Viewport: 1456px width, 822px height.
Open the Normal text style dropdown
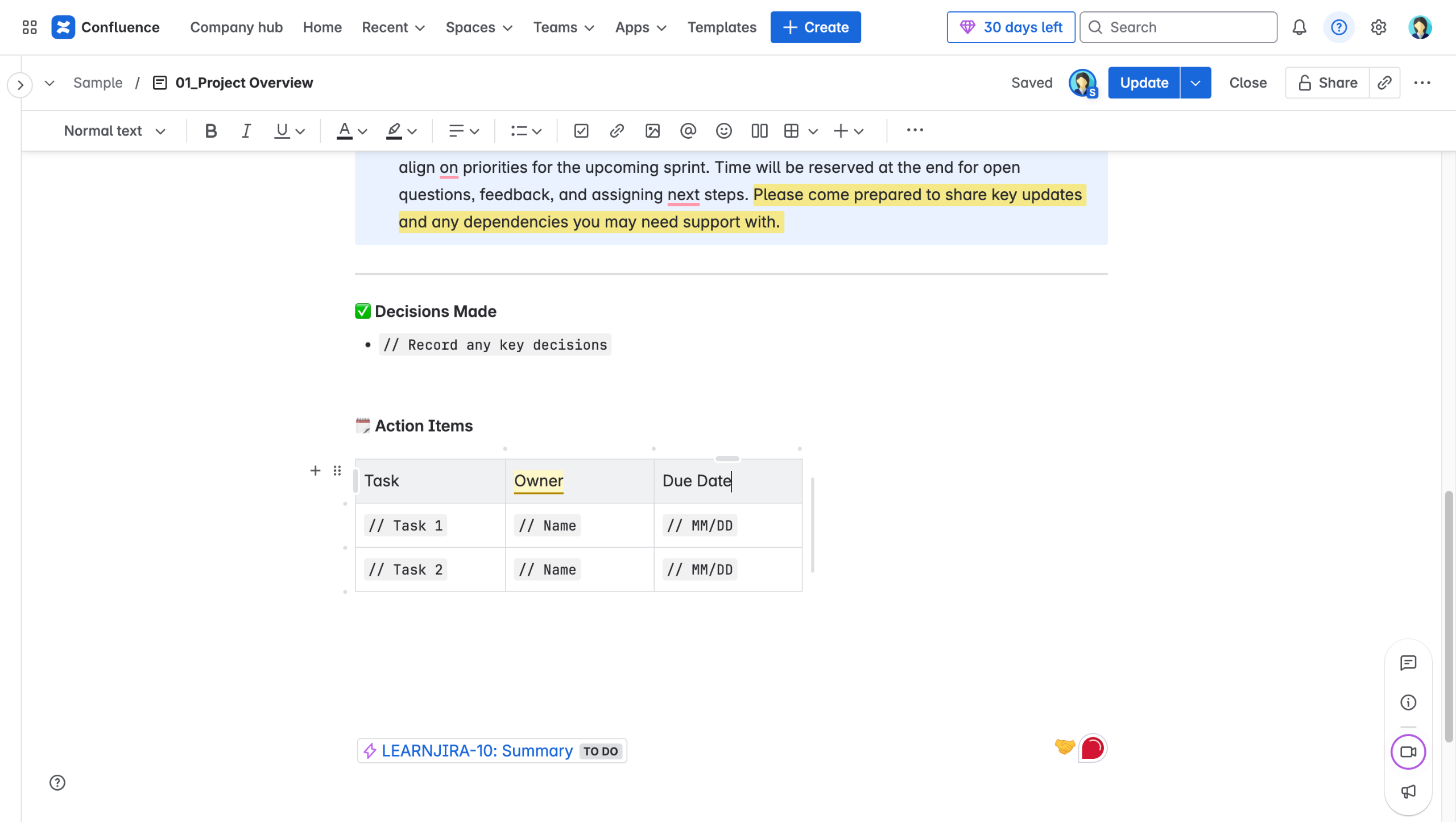pos(114,131)
